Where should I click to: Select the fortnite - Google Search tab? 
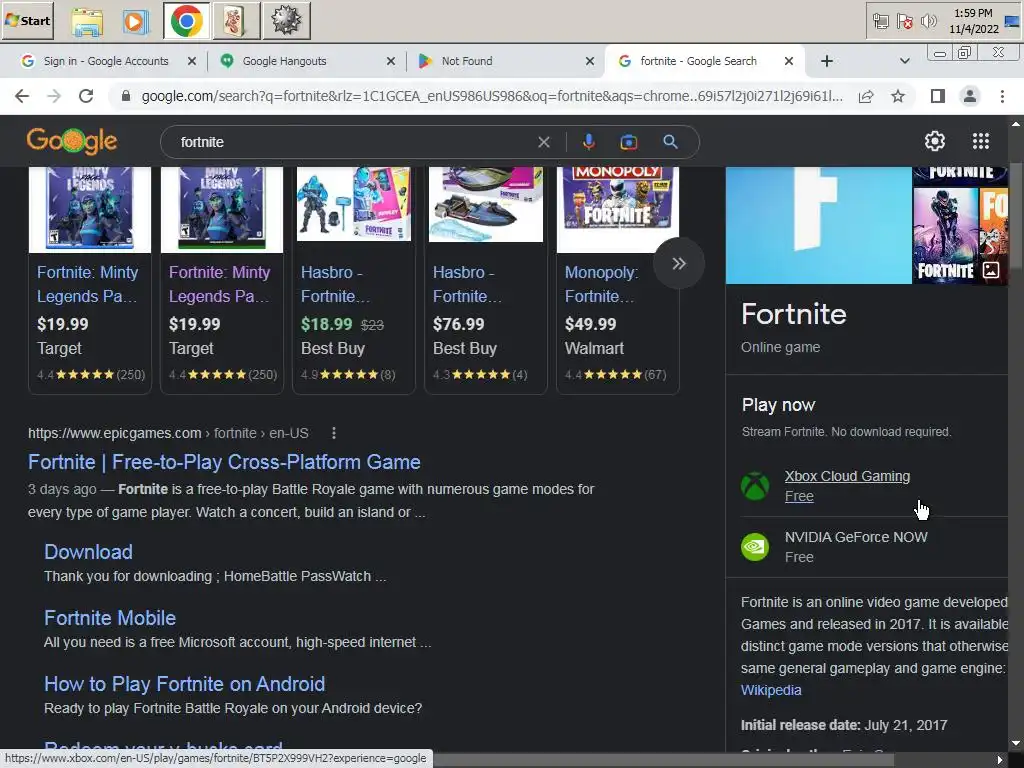point(698,61)
